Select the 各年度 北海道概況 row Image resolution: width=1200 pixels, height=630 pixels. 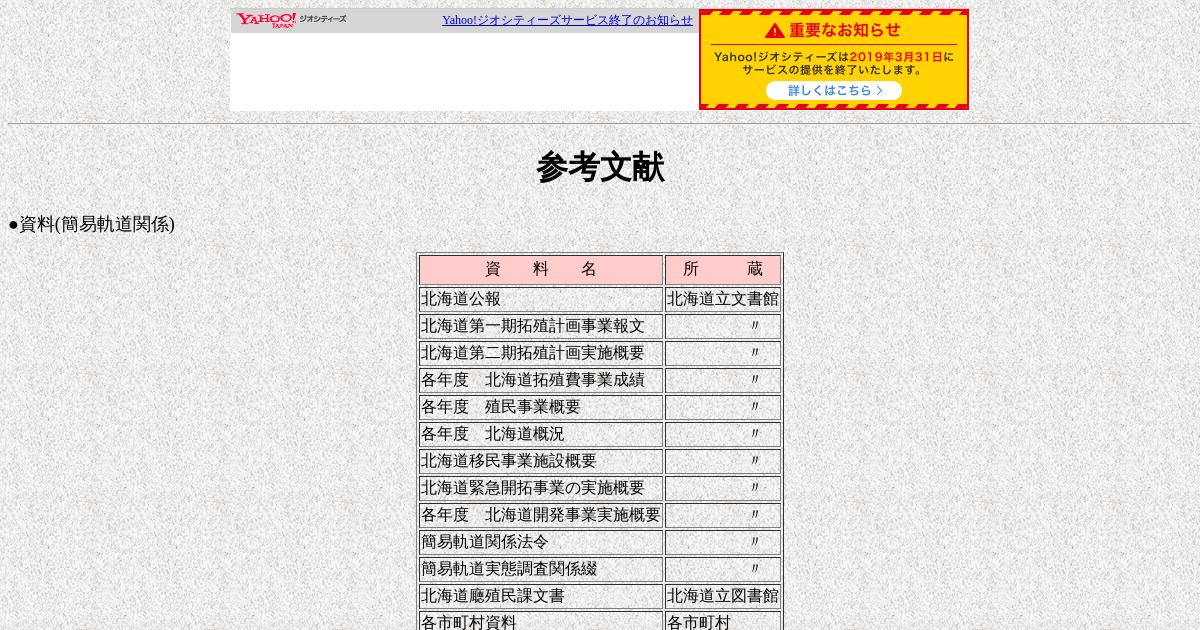[x=600, y=434]
